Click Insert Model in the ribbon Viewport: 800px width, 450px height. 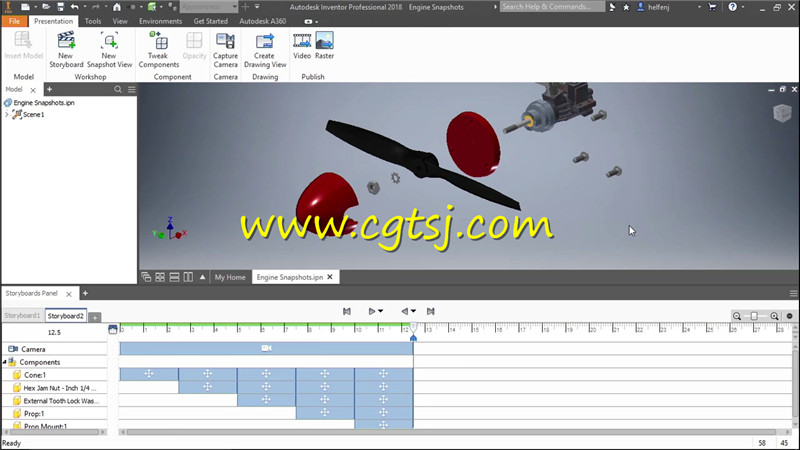(23, 46)
